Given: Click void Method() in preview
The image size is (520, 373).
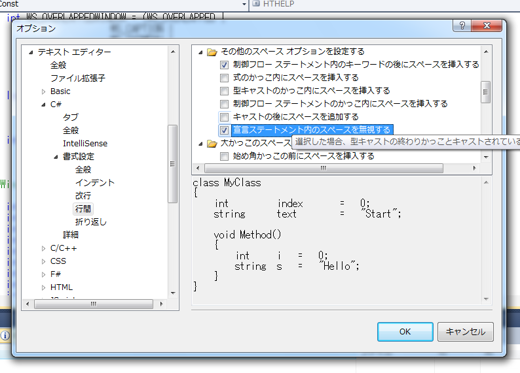Looking at the screenshot, I should [247, 235].
